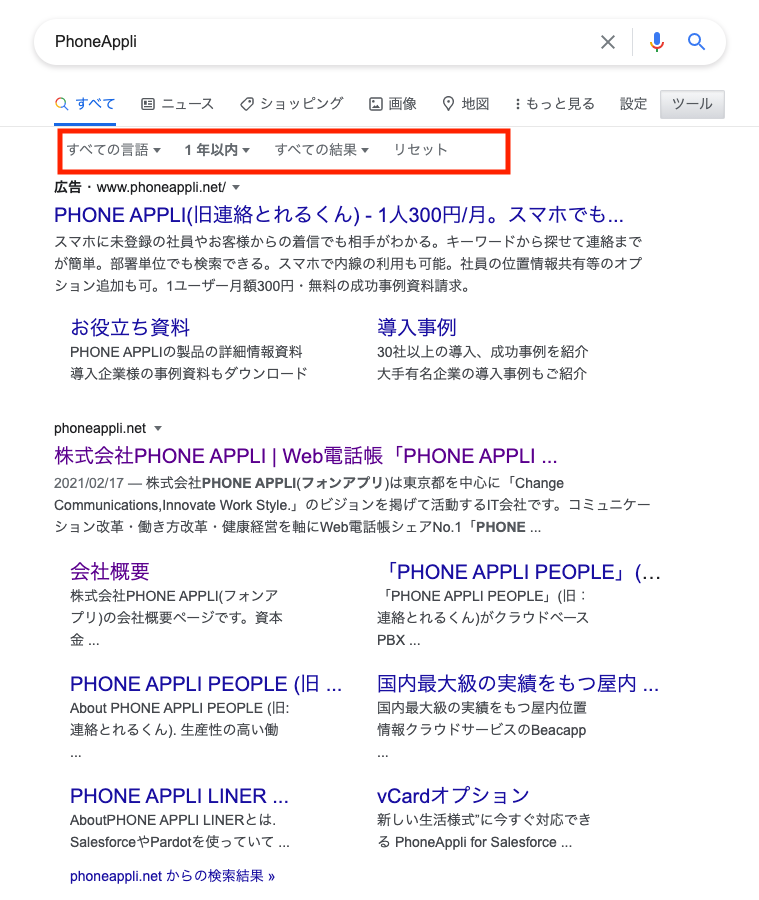Open the 国内最大級の実績をもつ屋内 sitelink

(517, 684)
